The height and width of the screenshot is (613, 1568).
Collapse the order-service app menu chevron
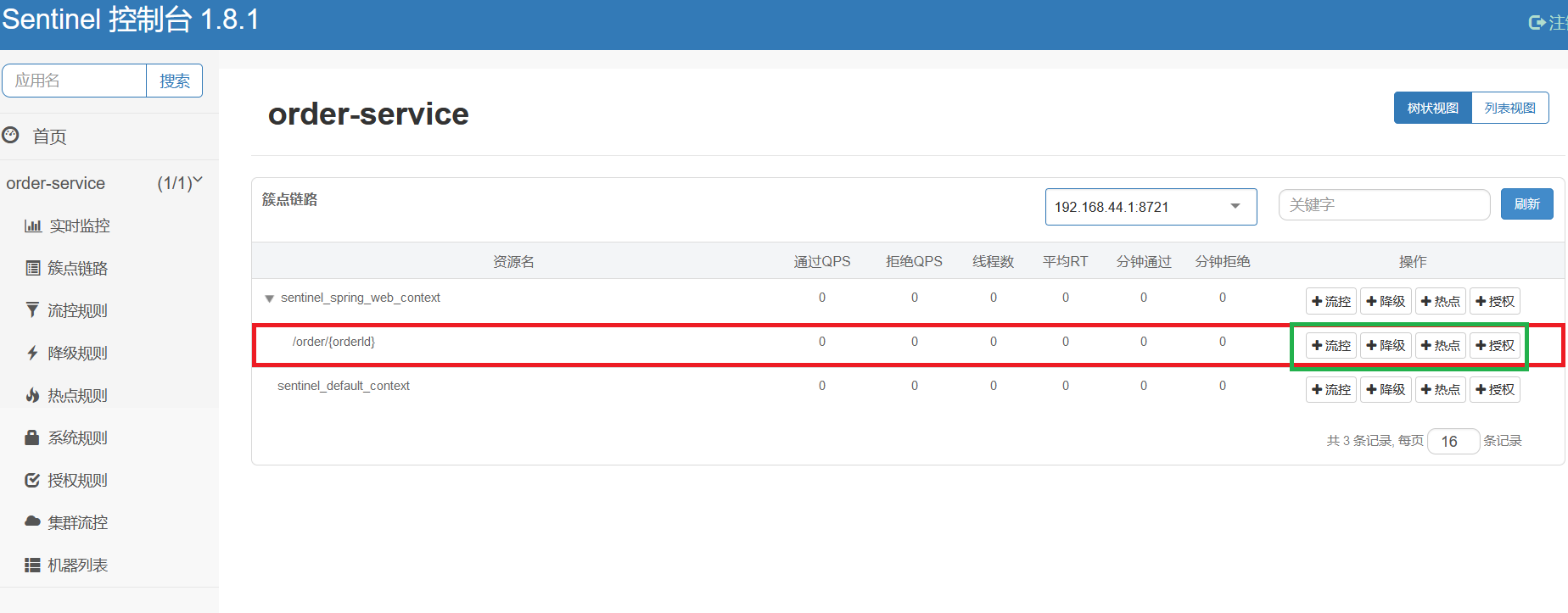(198, 180)
